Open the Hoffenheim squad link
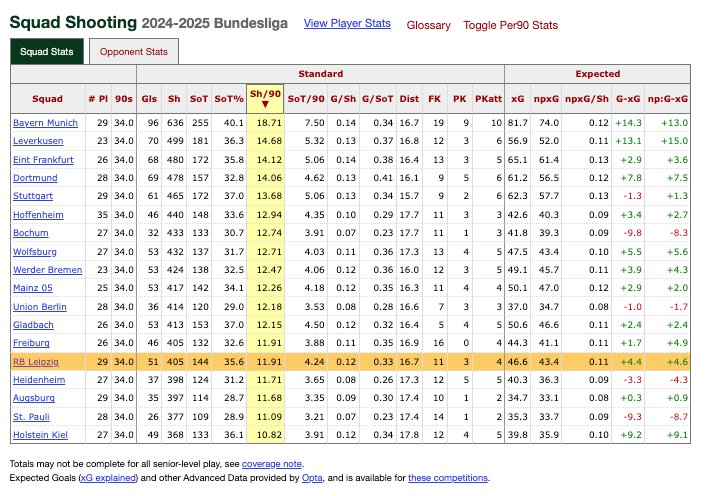This screenshot has height=496, width=709. [38, 215]
